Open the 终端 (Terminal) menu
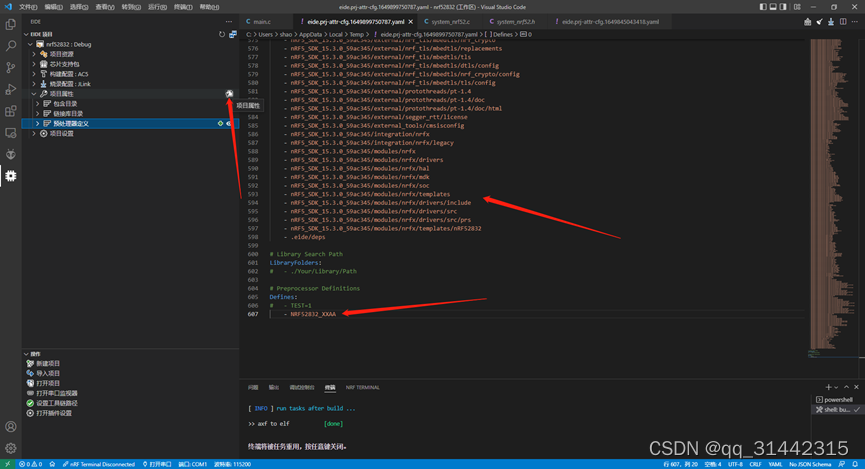 [x=183, y=7]
